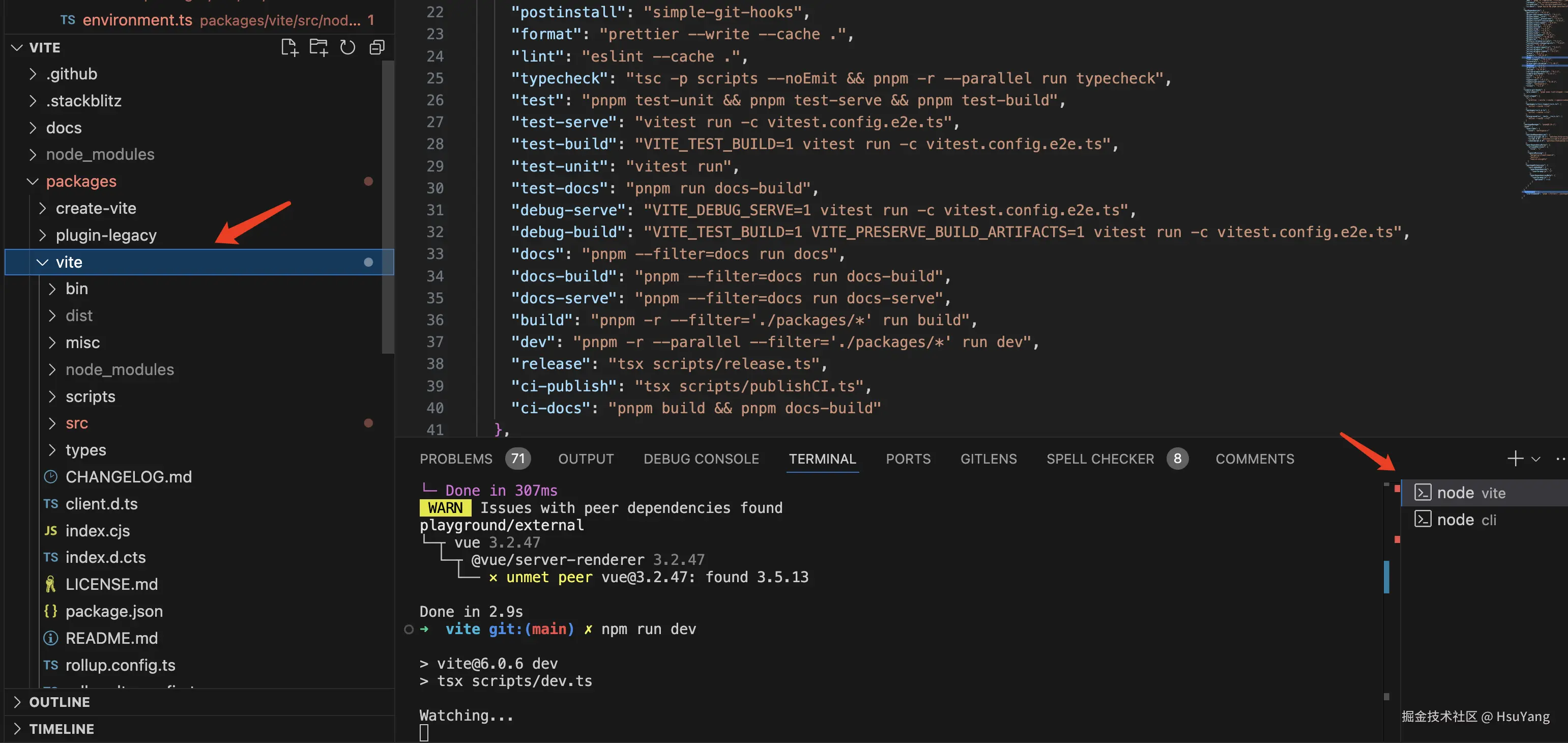
Task: Click the editor minimap preview
Action: pos(1545,97)
